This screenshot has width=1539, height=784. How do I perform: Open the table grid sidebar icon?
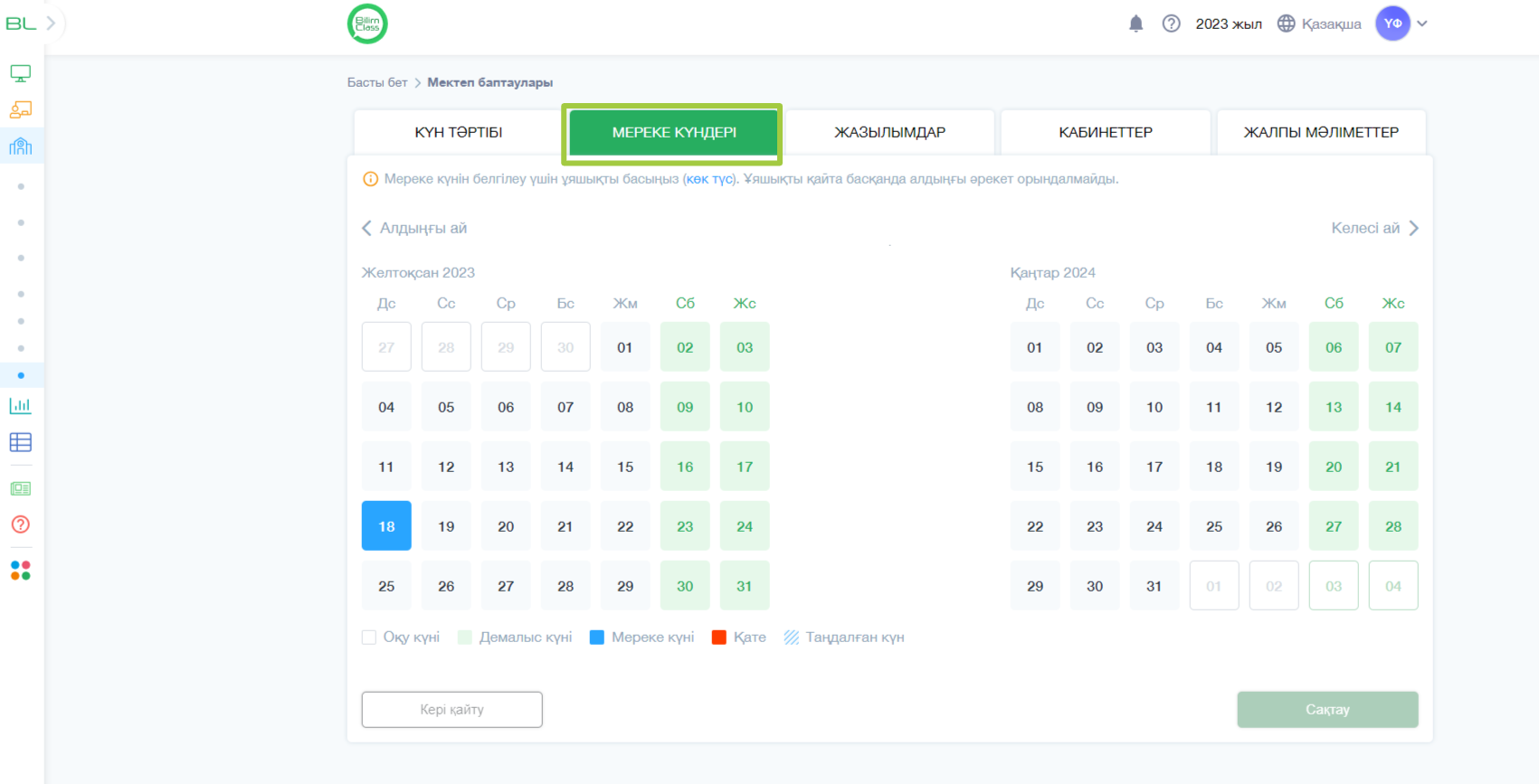(x=21, y=442)
